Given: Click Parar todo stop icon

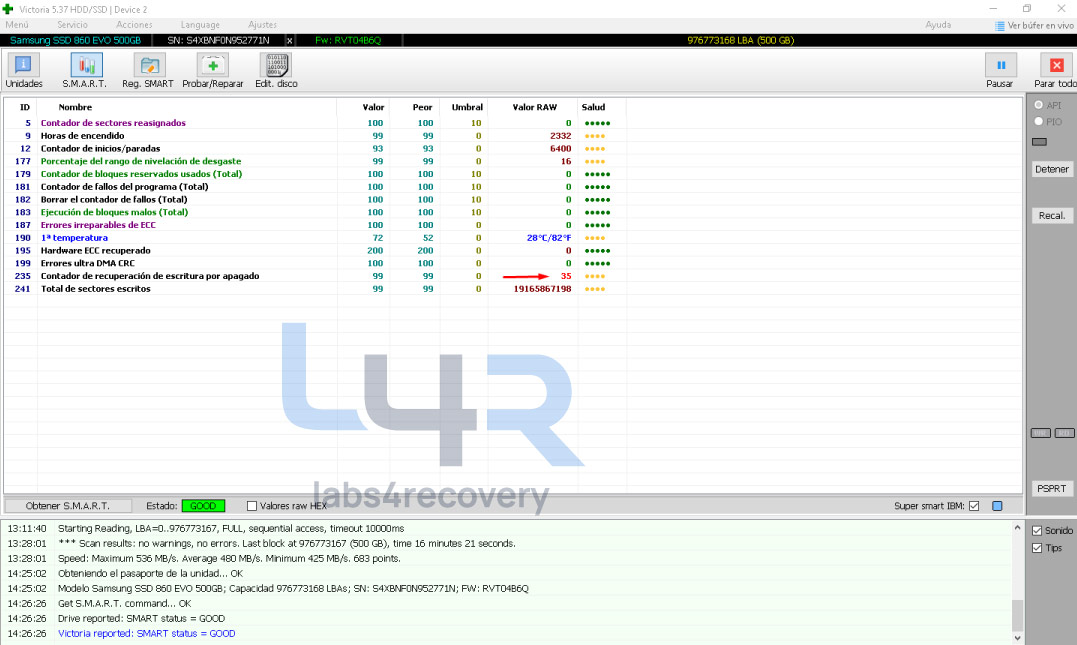Looking at the screenshot, I should (x=1056, y=65).
